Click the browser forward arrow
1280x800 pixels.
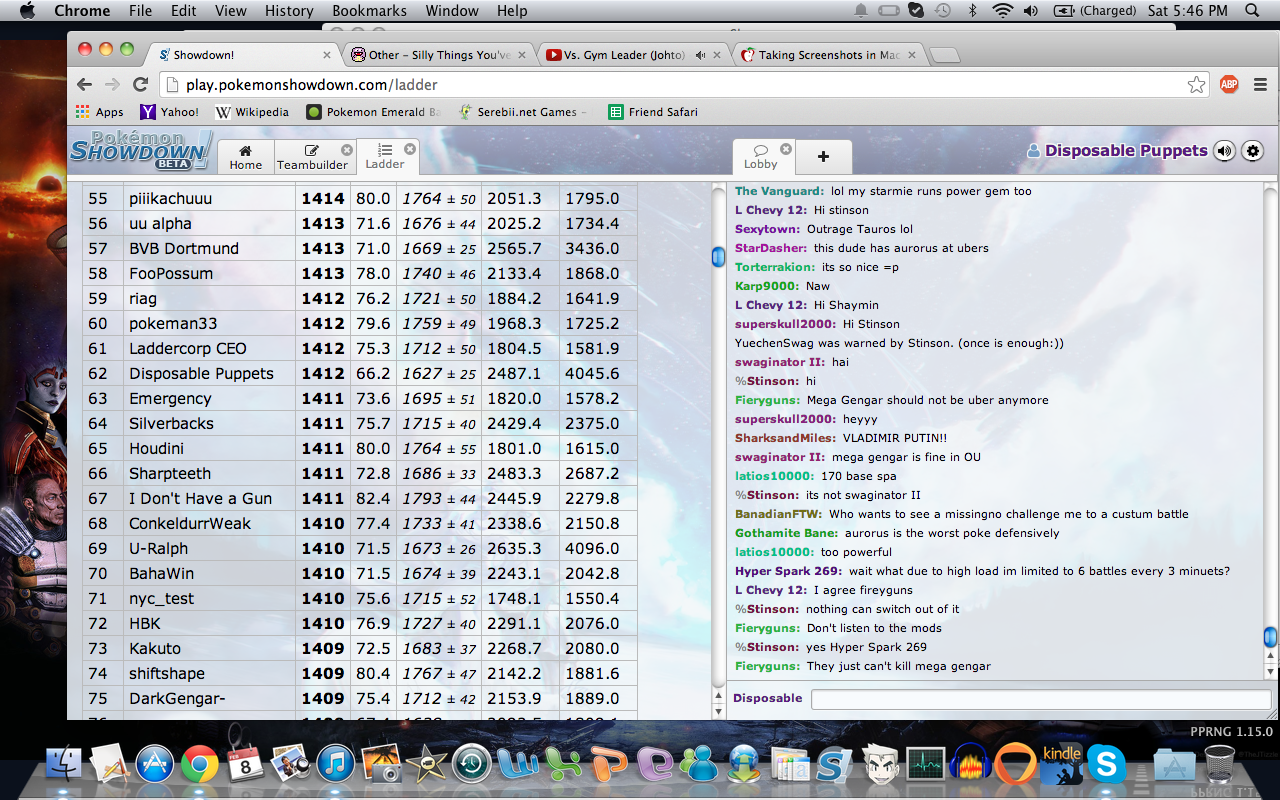112,85
